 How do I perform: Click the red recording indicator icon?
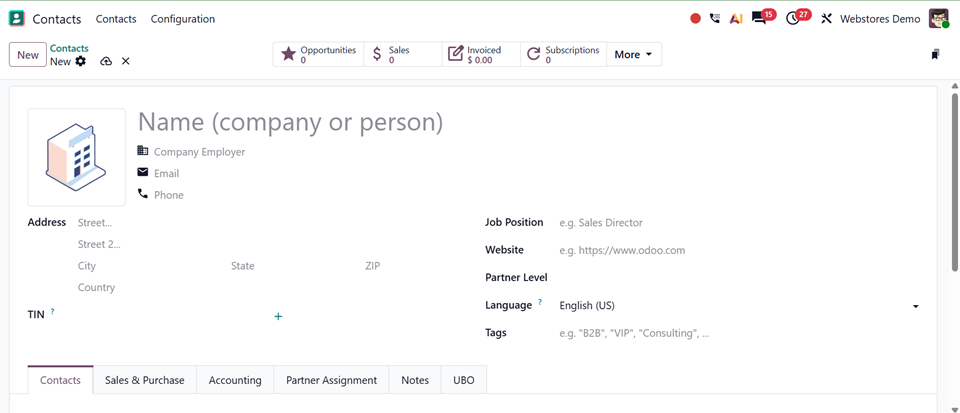coord(695,19)
